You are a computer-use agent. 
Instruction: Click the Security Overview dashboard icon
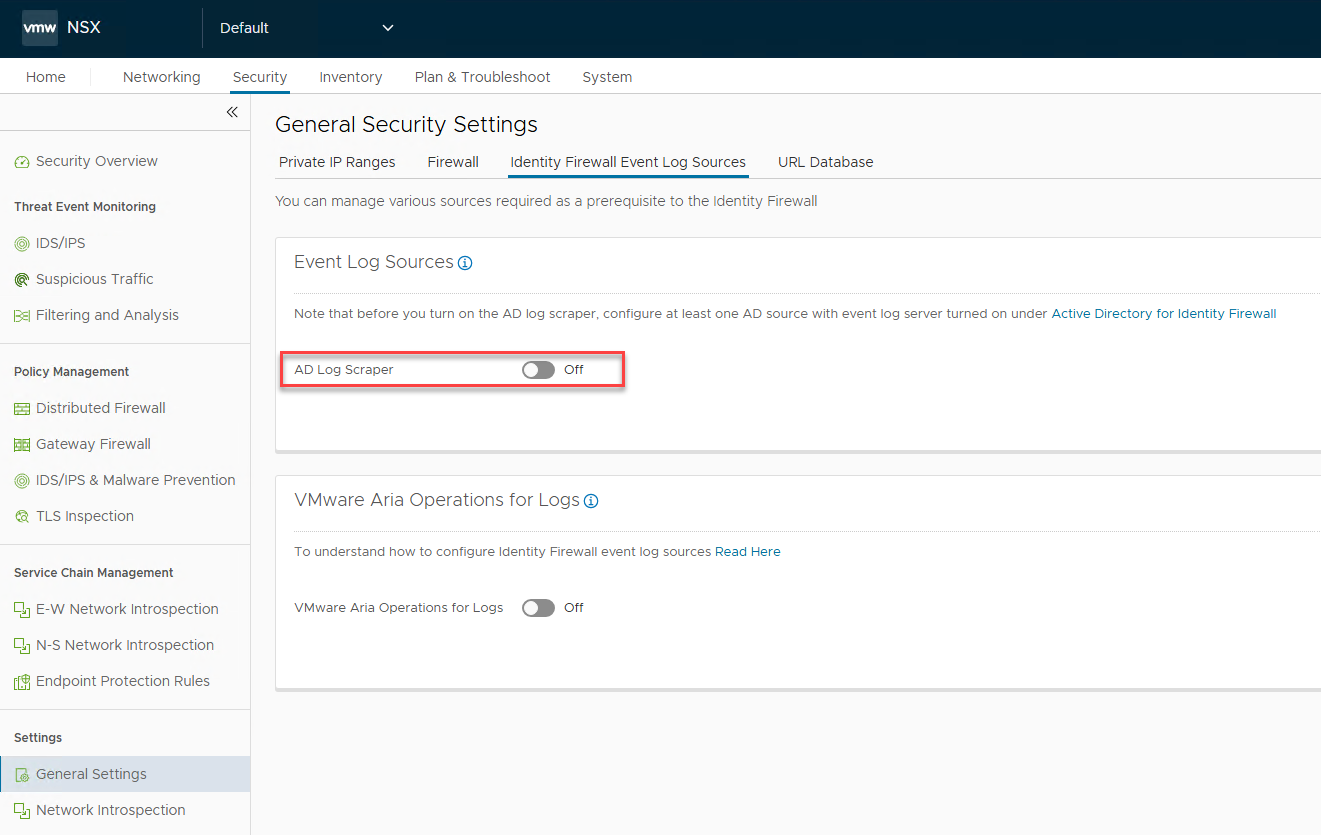click(22, 162)
